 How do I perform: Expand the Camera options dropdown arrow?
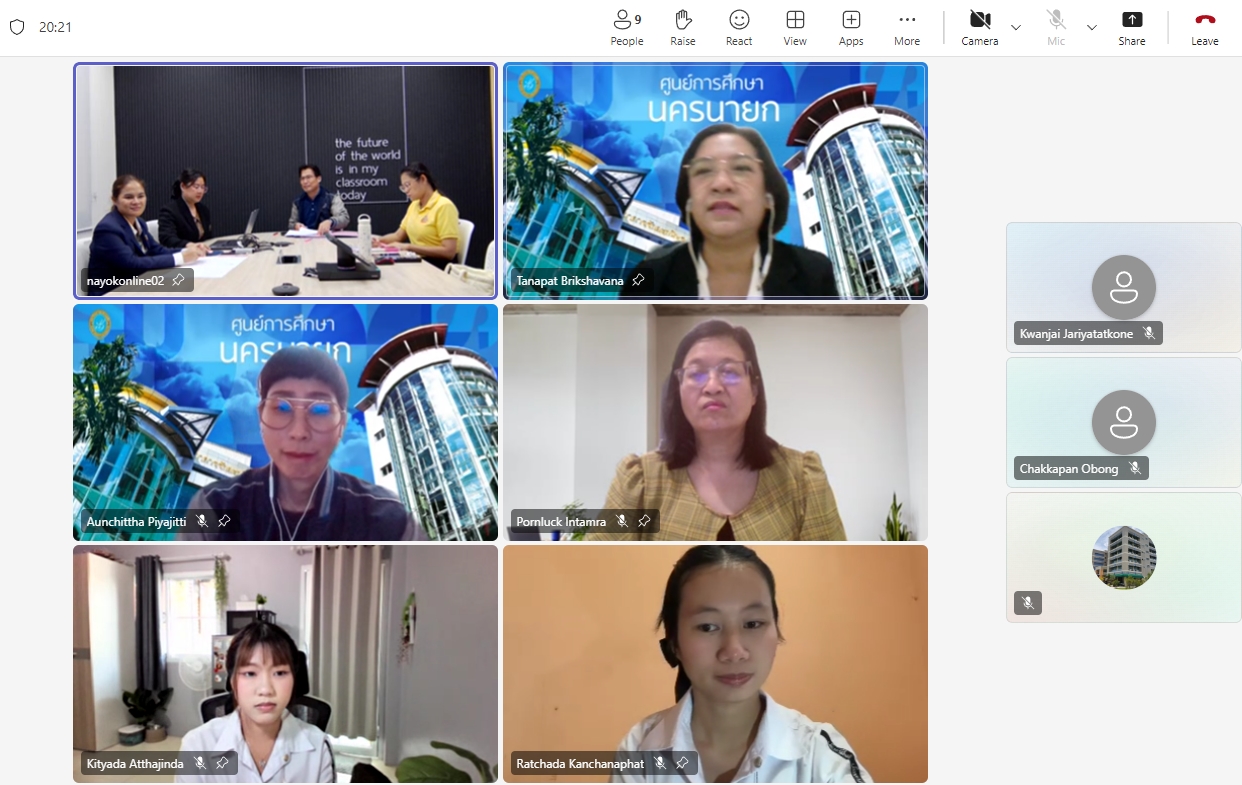[1016, 27]
